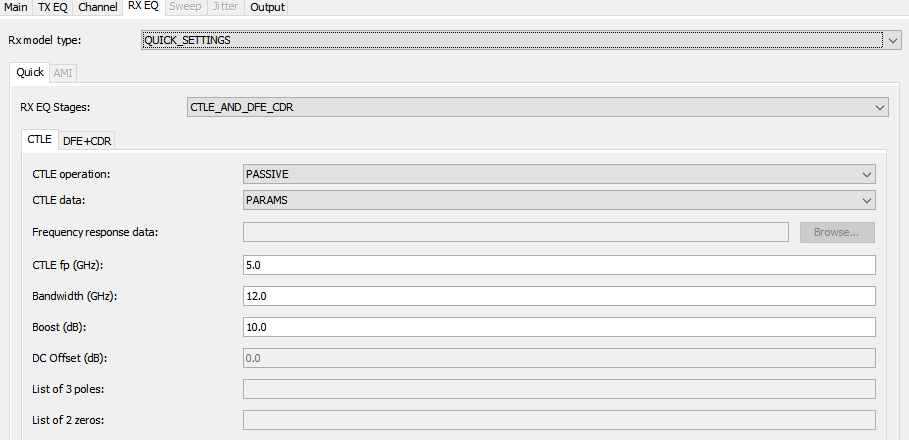Open the Rx model type dropdown
The height and width of the screenshot is (440, 909).
pos(524,40)
